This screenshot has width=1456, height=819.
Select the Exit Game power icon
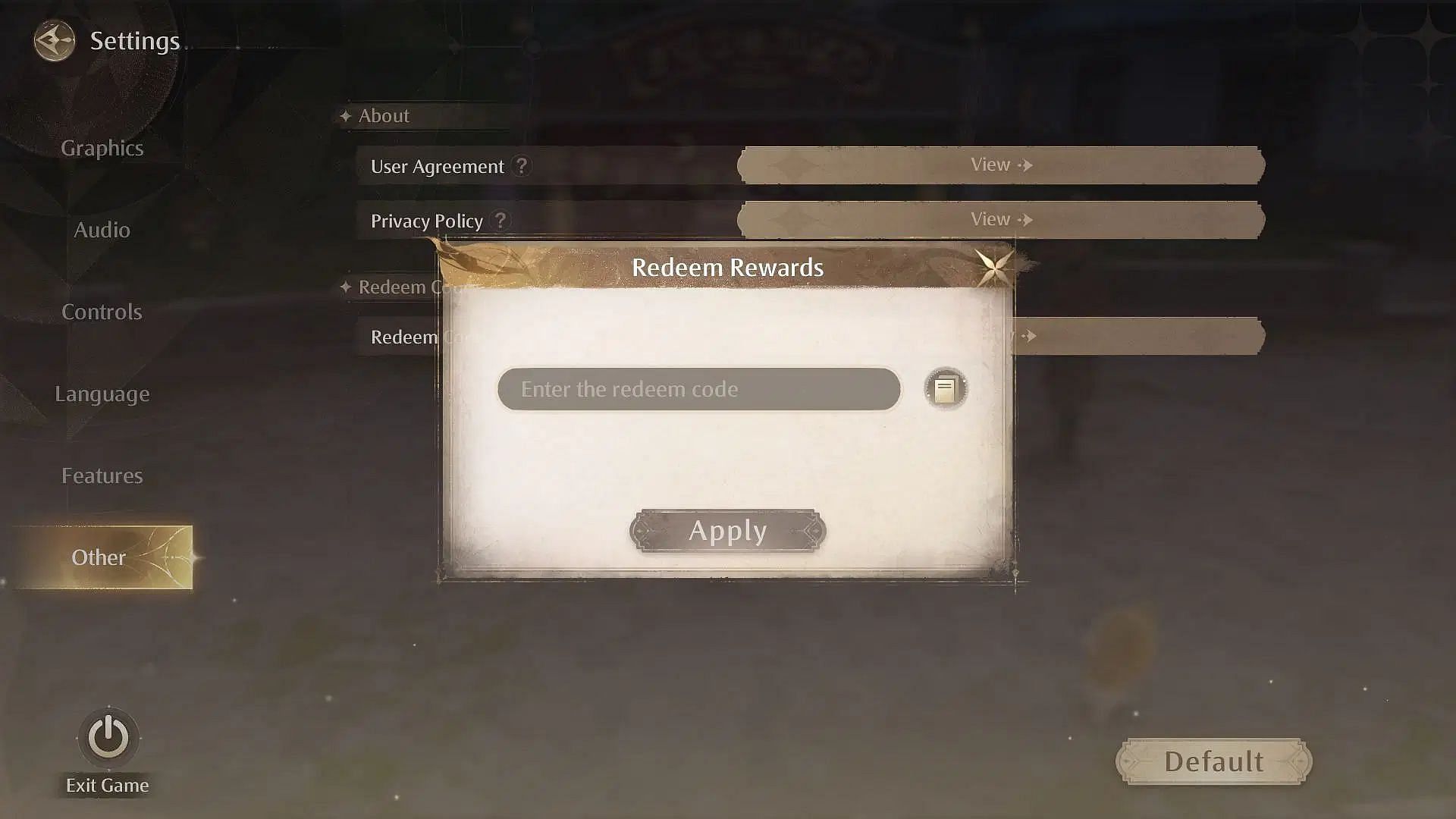[107, 736]
